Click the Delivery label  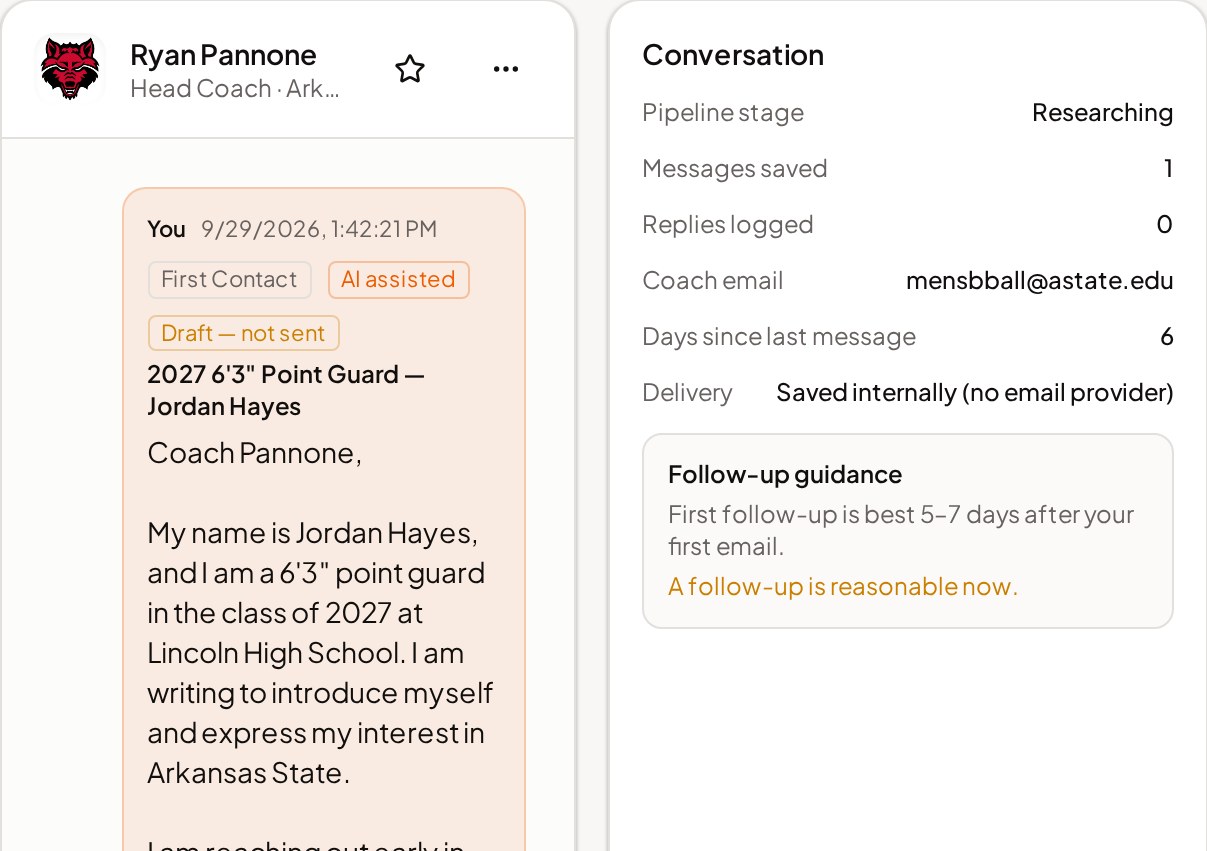[x=687, y=393]
